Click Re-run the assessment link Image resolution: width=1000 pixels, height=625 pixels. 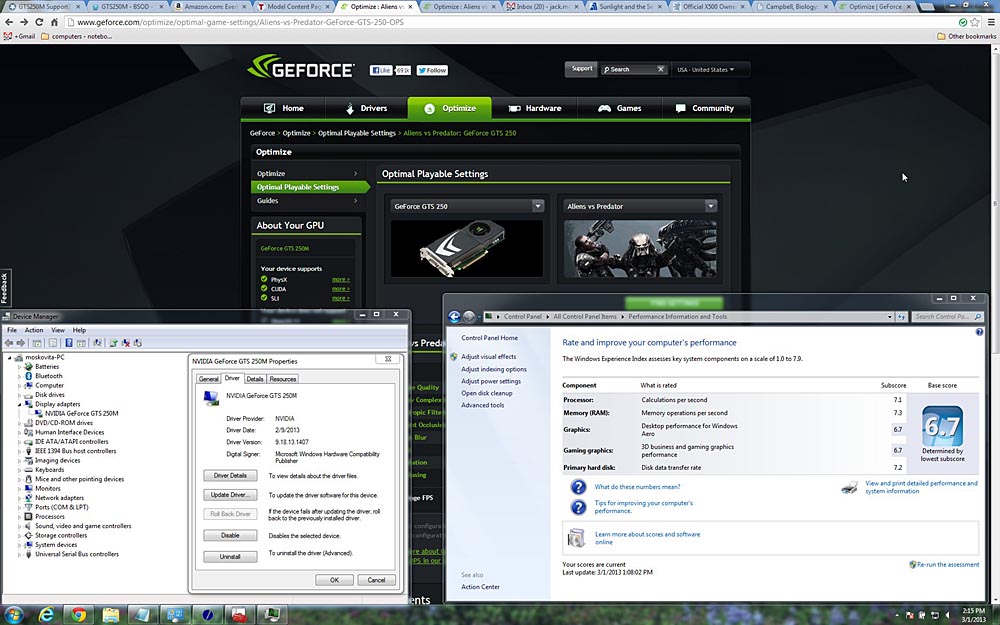click(x=947, y=565)
